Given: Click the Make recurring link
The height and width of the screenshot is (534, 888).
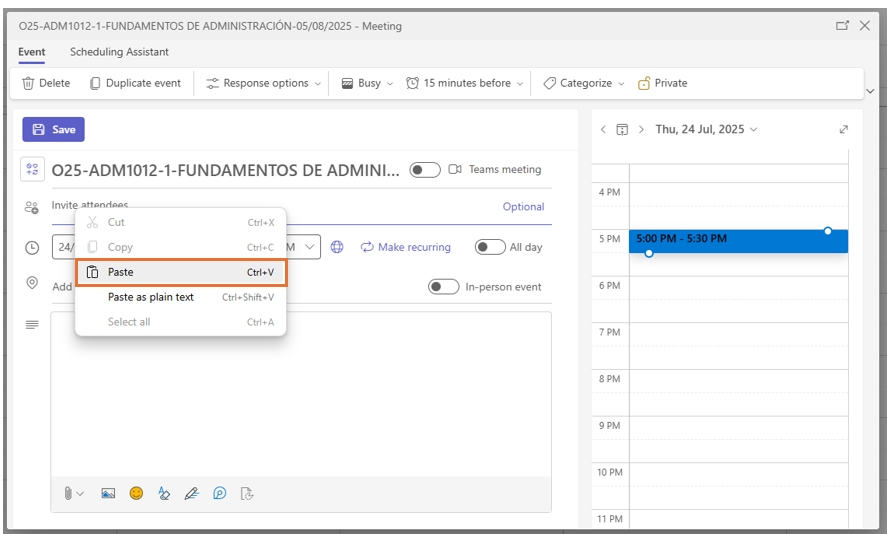Looking at the screenshot, I should click(405, 247).
